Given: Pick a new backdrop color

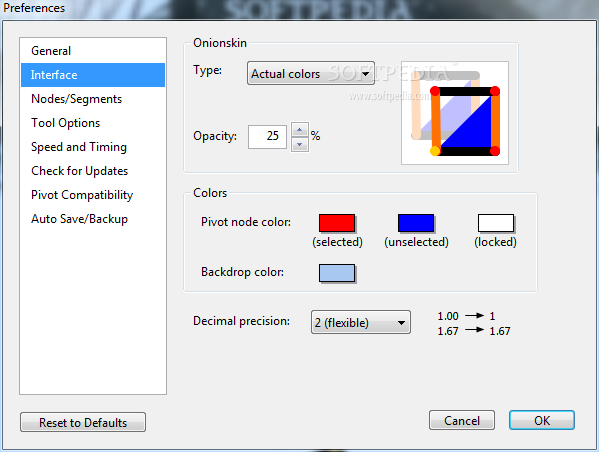Looking at the screenshot, I should pyautogui.click(x=337, y=273).
